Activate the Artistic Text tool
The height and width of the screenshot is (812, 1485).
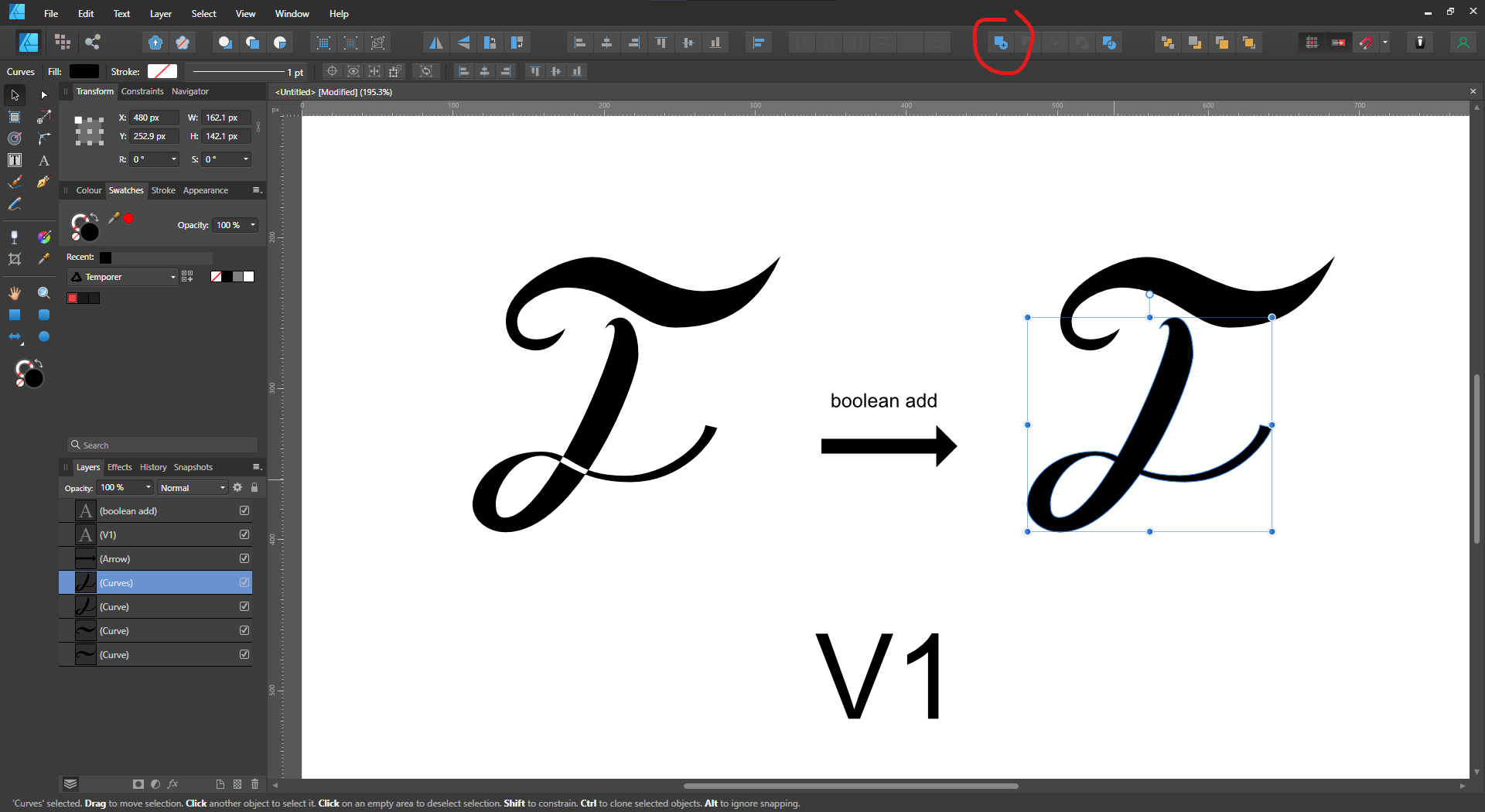(43, 161)
